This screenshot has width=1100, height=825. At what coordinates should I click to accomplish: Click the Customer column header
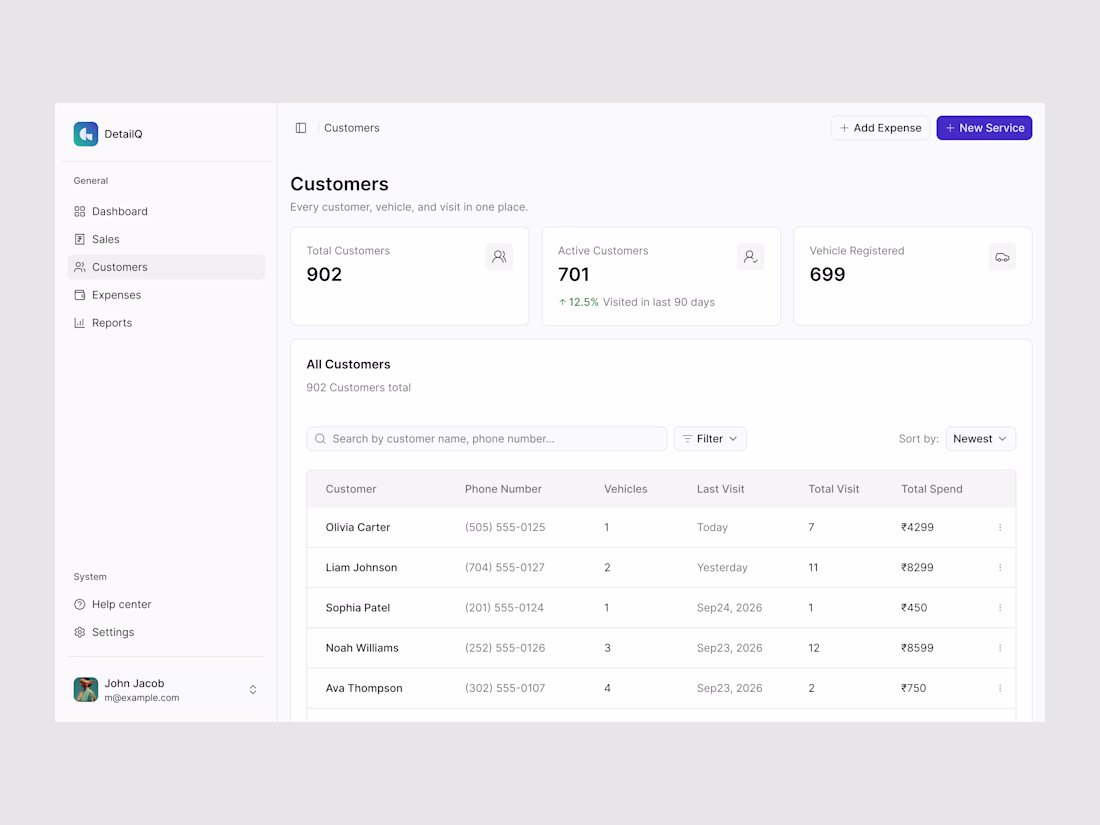[x=351, y=489]
